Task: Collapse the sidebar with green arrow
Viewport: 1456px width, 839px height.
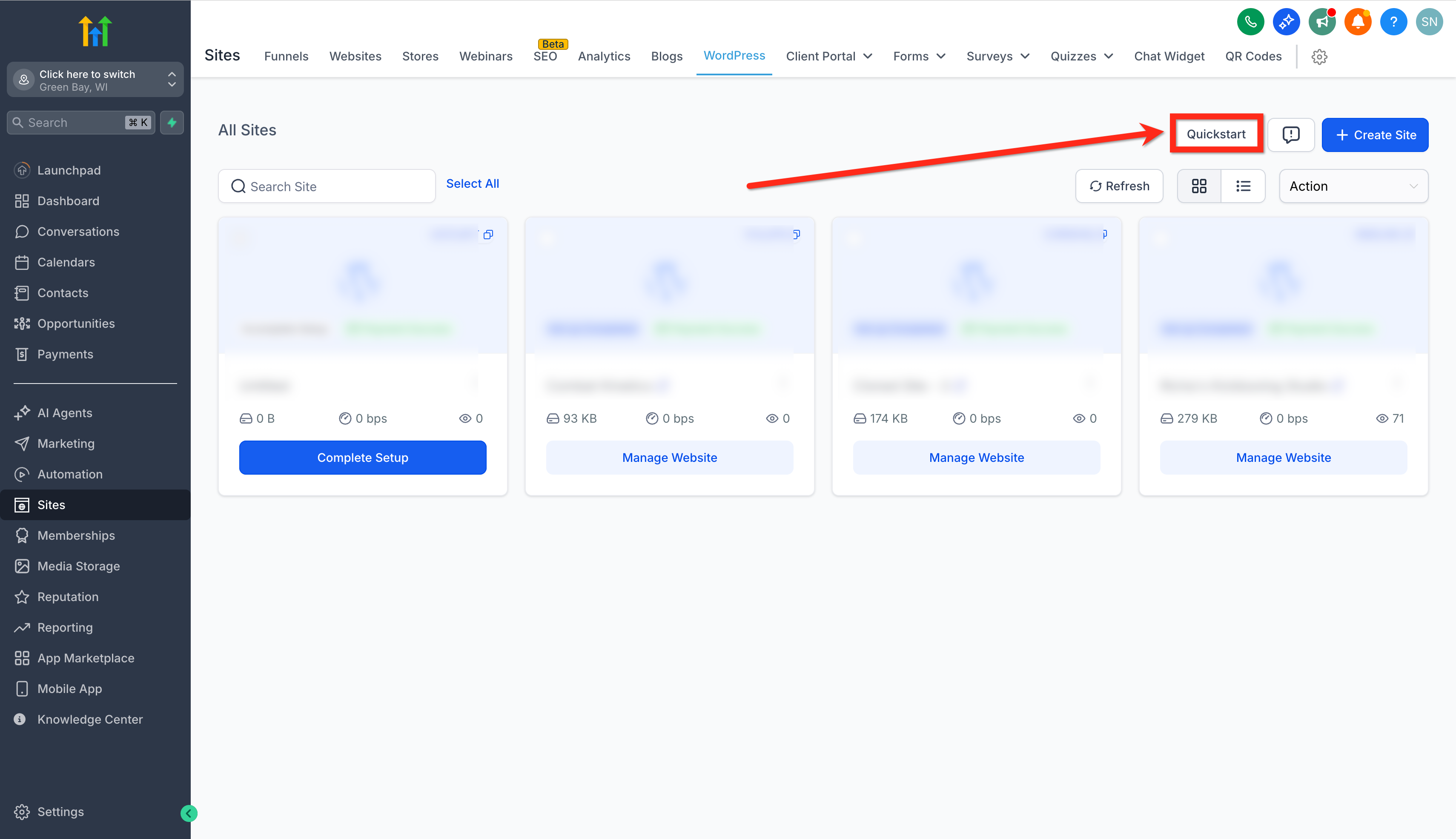Action: (x=189, y=813)
